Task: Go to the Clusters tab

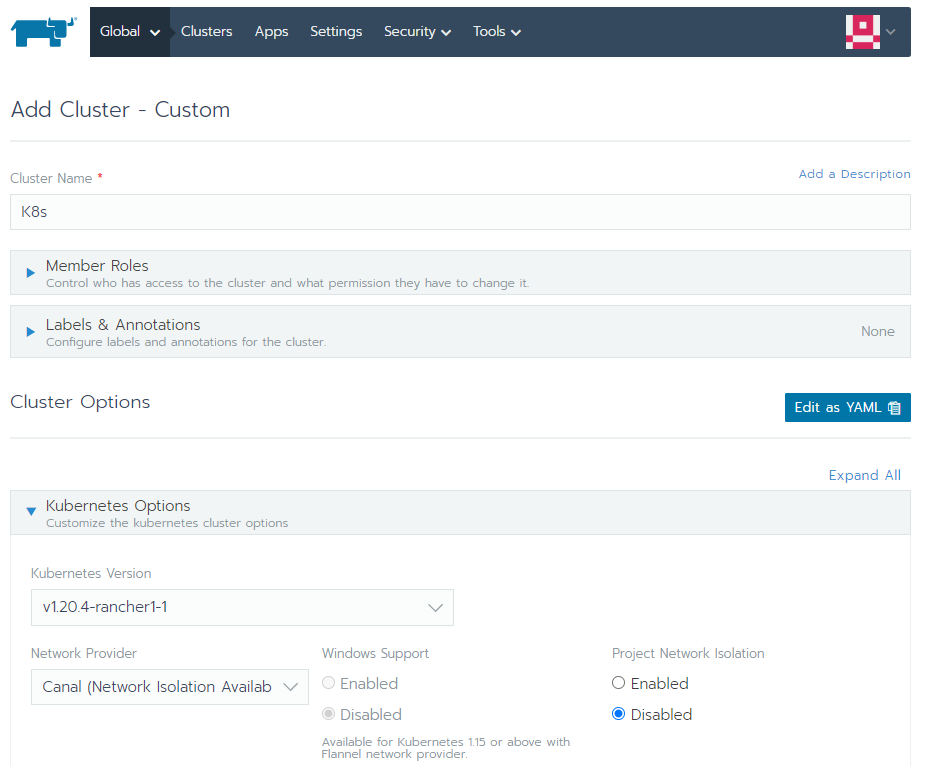Action: click(x=207, y=31)
